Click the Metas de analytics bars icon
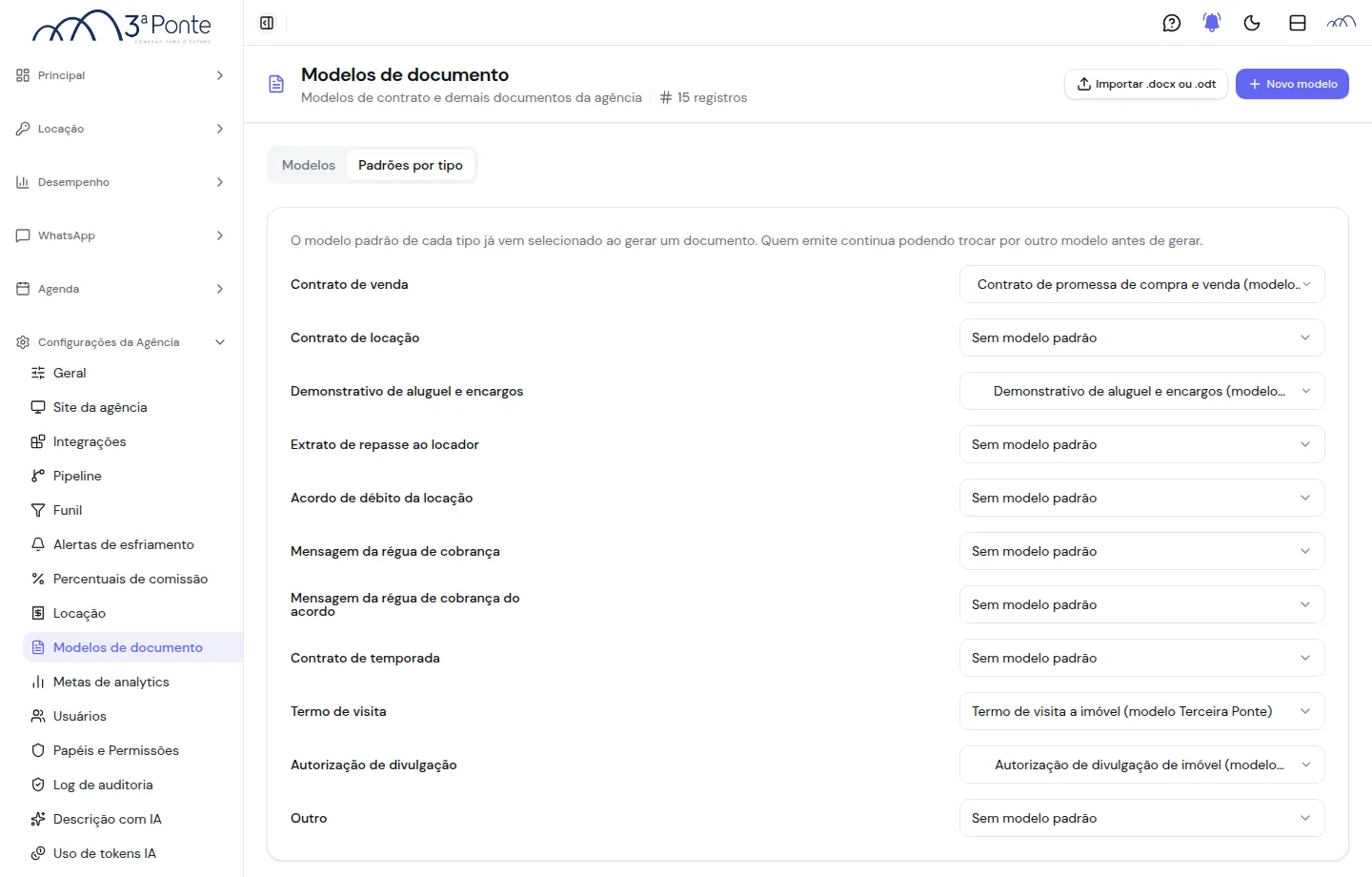 (38, 682)
